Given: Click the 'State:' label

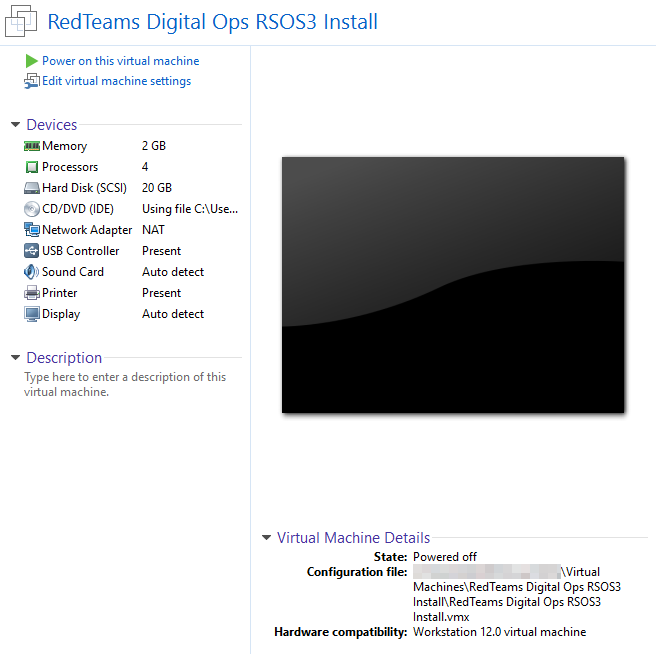Looking at the screenshot, I should pyautogui.click(x=390, y=557).
